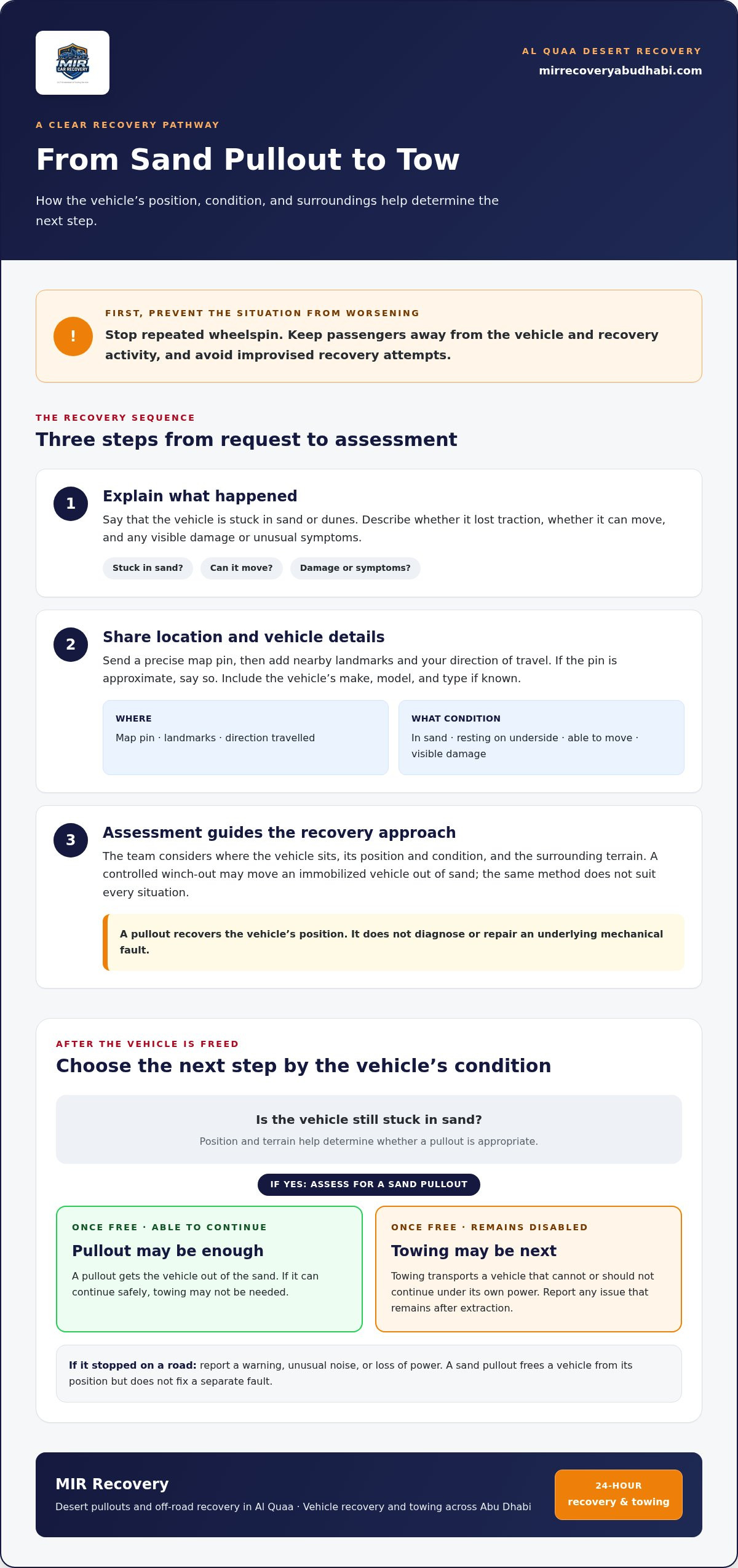Select the step 1 number circle
Viewport: 738px width, 1568px height.
[71, 504]
